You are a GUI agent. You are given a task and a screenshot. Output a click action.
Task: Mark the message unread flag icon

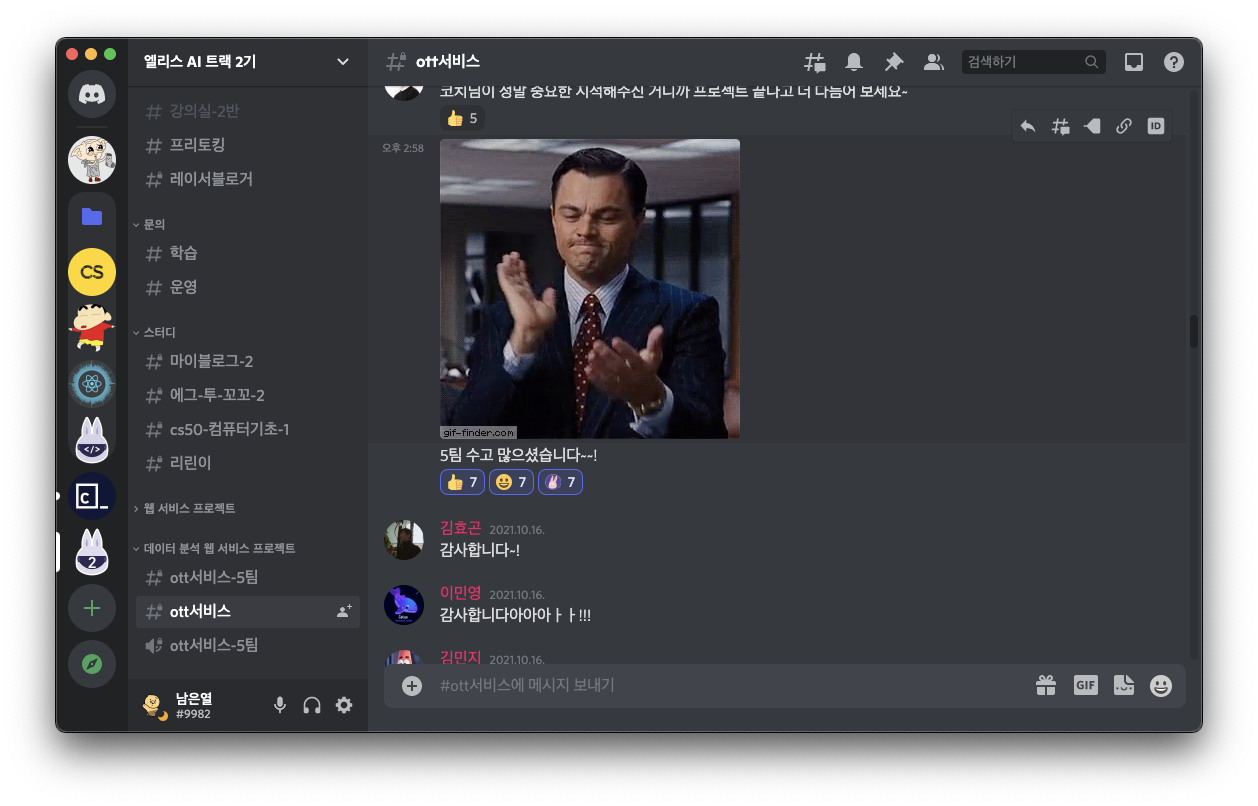click(1092, 126)
